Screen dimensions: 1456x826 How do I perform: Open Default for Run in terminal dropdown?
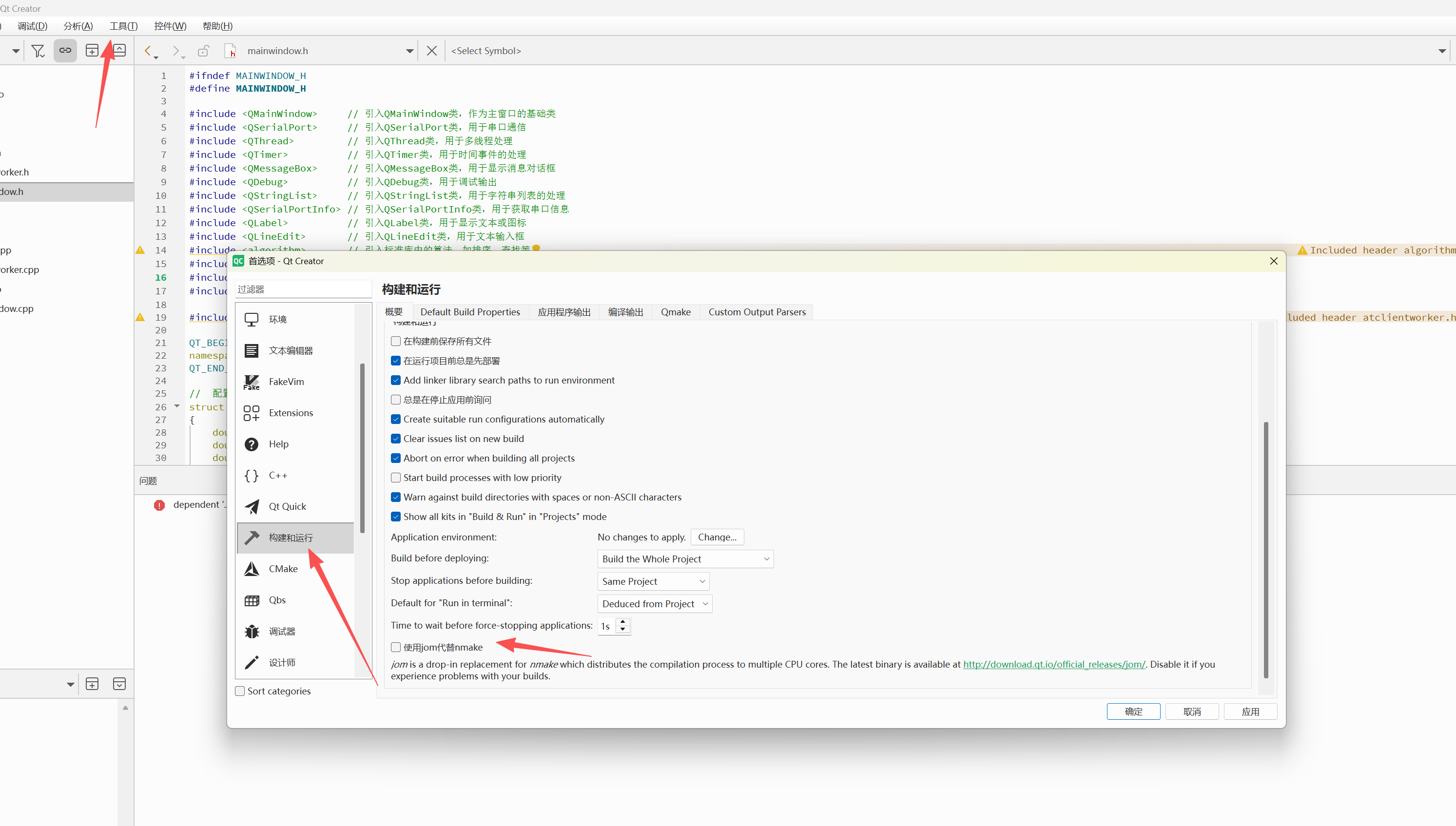tap(654, 604)
